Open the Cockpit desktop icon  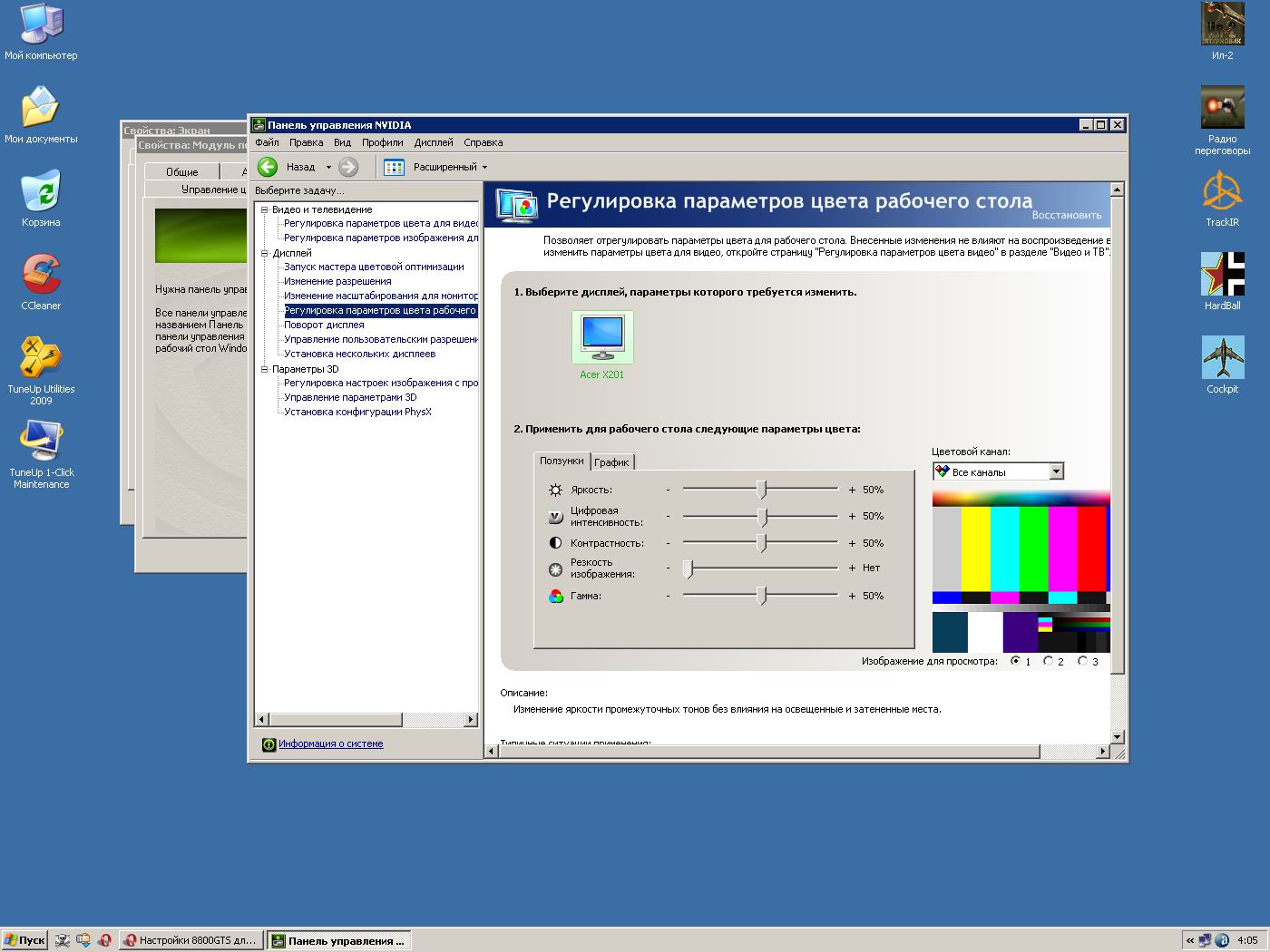[1222, 358]
